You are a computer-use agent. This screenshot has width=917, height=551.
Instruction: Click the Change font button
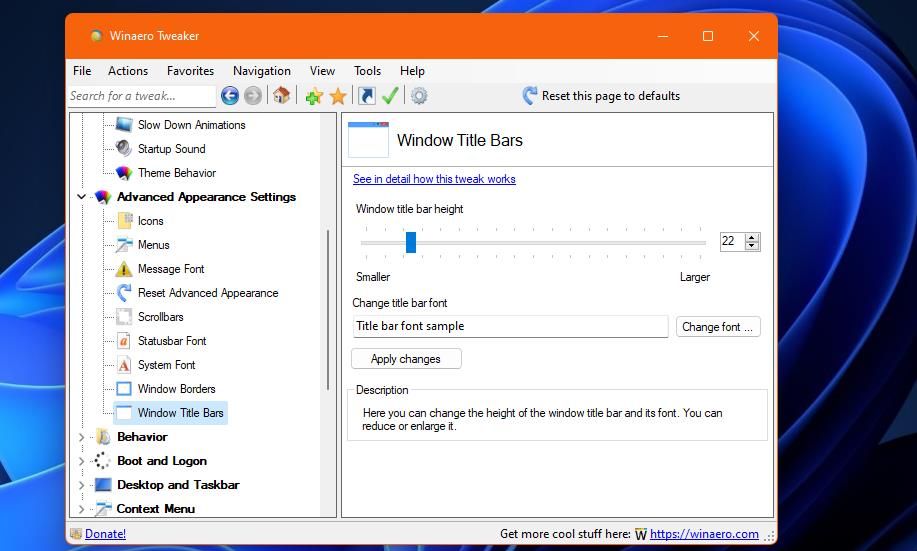coord(718,326)
